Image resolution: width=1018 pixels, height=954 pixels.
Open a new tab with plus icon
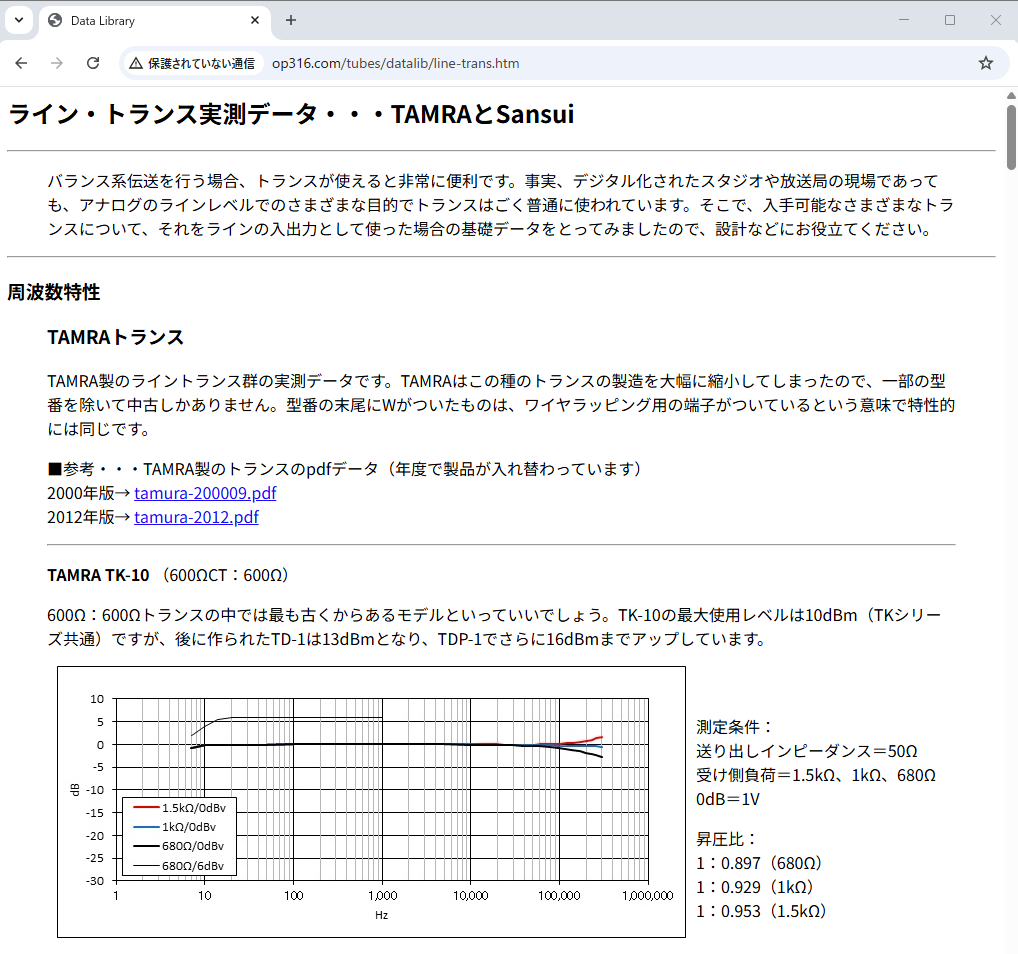291,20
